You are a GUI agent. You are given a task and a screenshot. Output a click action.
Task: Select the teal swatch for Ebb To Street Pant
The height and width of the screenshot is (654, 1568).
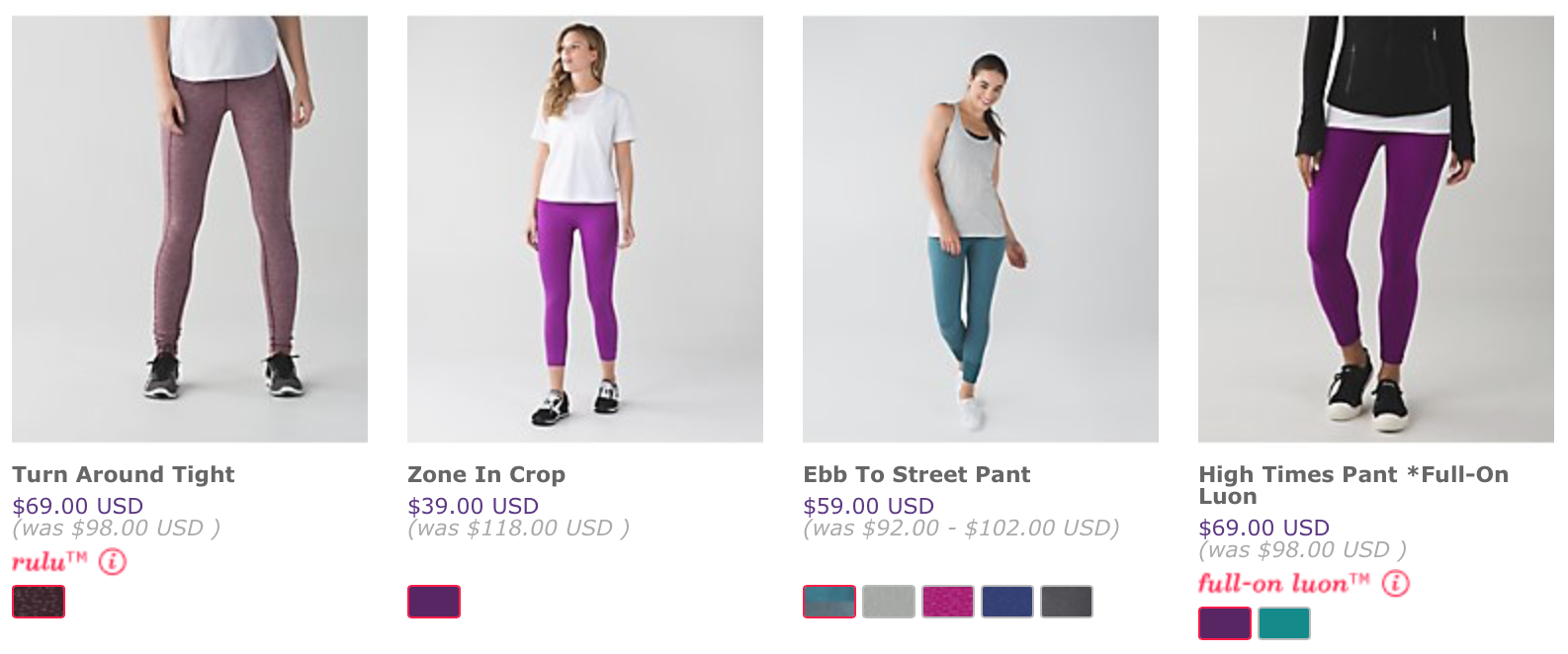(x=829, y=602)
